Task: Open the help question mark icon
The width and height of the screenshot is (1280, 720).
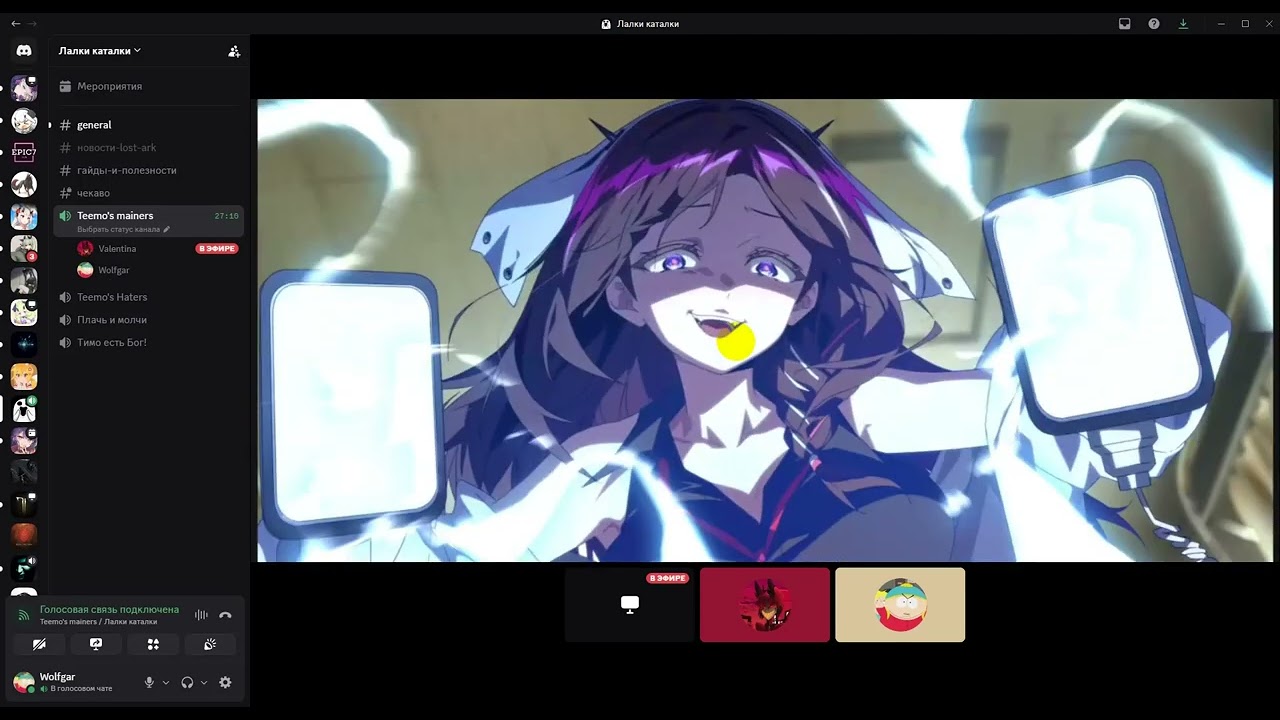Action: click(1154, 24)
